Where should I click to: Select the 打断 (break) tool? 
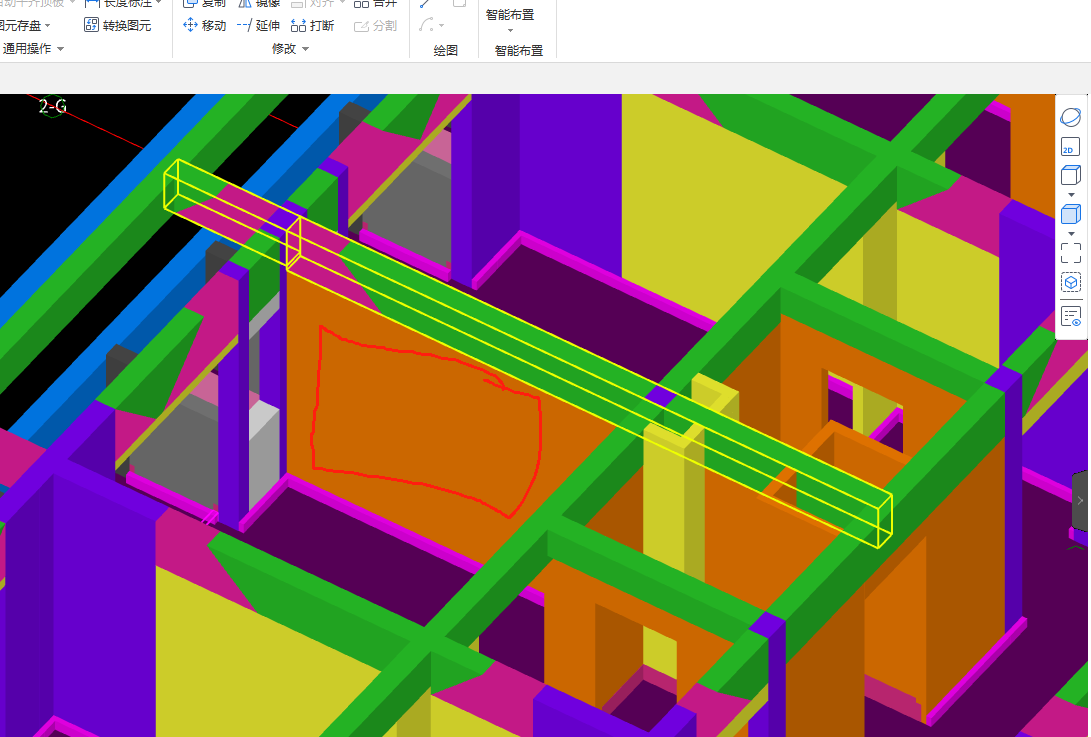(x=312, y=26)
